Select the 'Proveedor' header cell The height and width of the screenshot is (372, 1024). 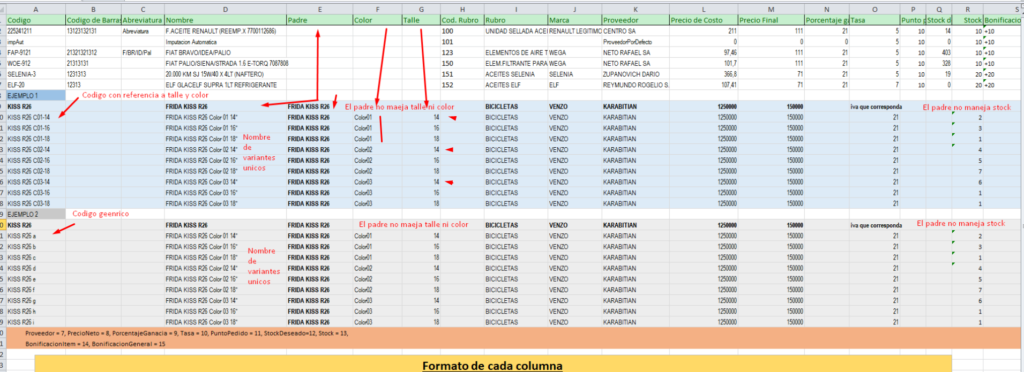point(635,20)
